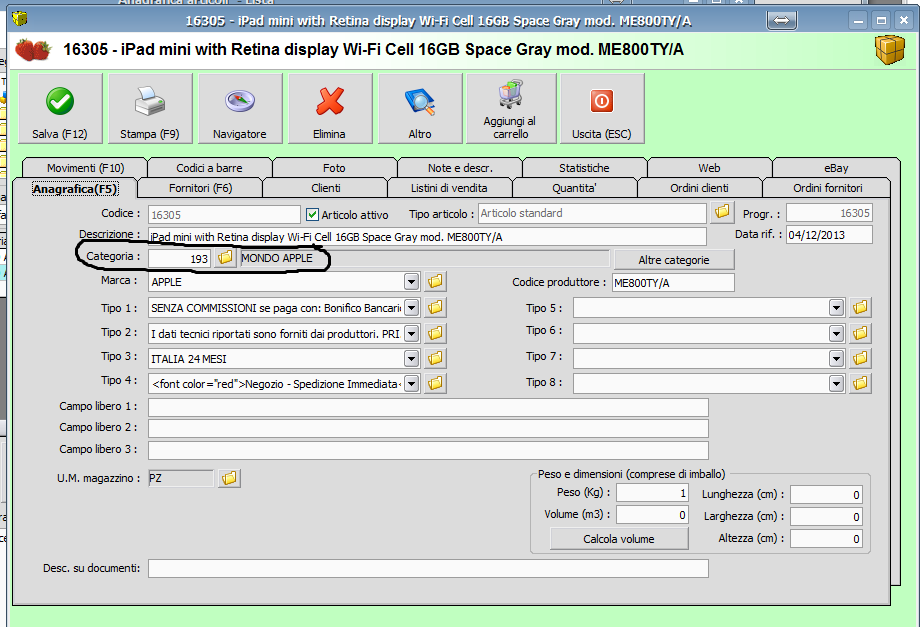
Task: Click the Volume (m3) input field
Action: tap(652, 514)
